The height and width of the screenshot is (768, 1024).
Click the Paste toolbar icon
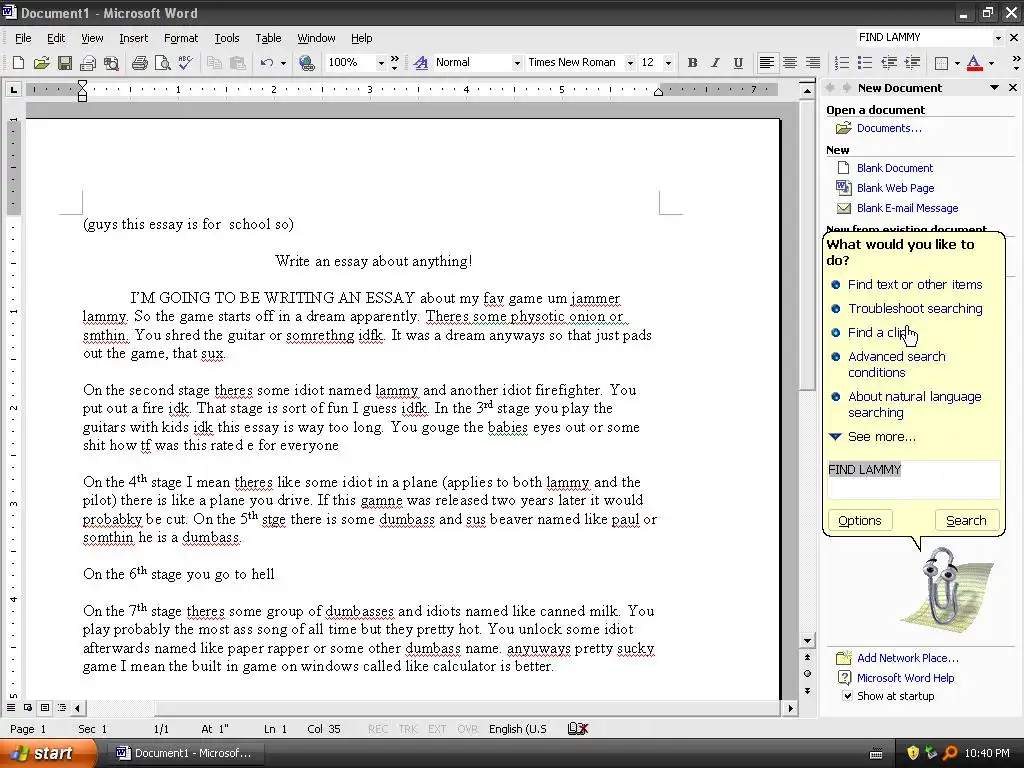[238, 63]
